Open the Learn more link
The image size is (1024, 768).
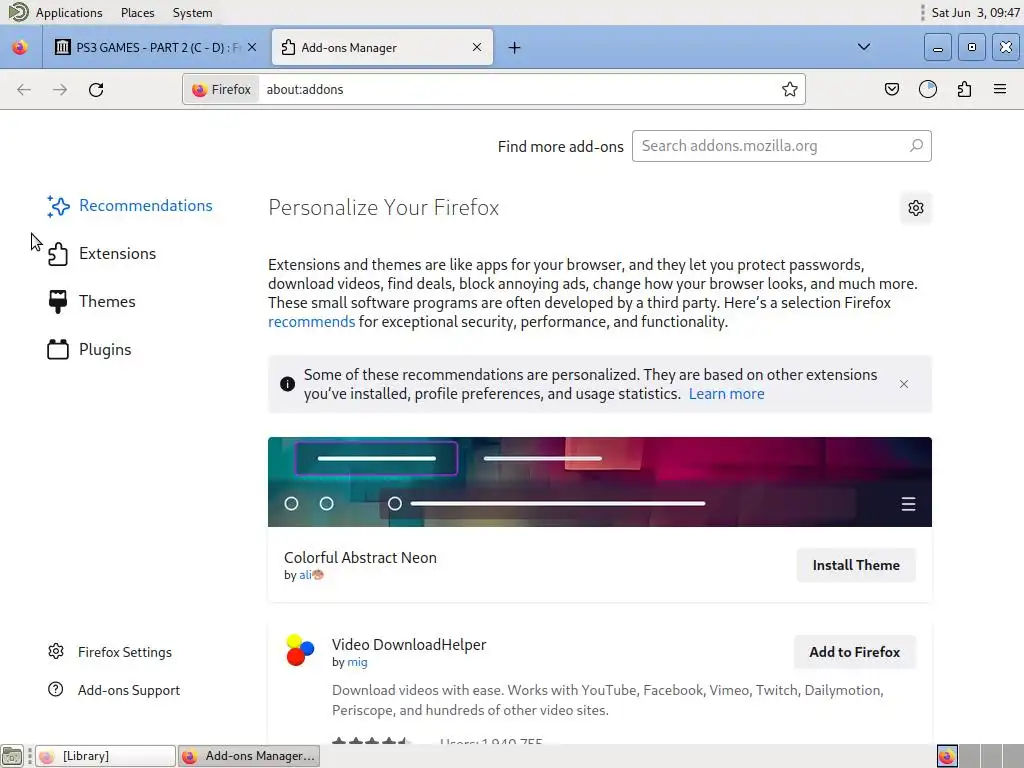pos(726,394)
